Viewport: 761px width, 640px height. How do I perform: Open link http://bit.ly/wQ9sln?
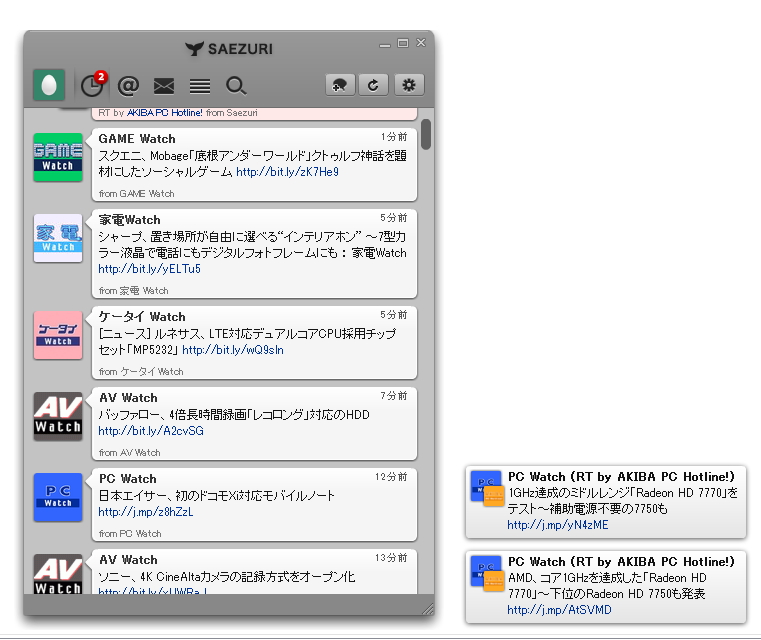click(233, 350)
